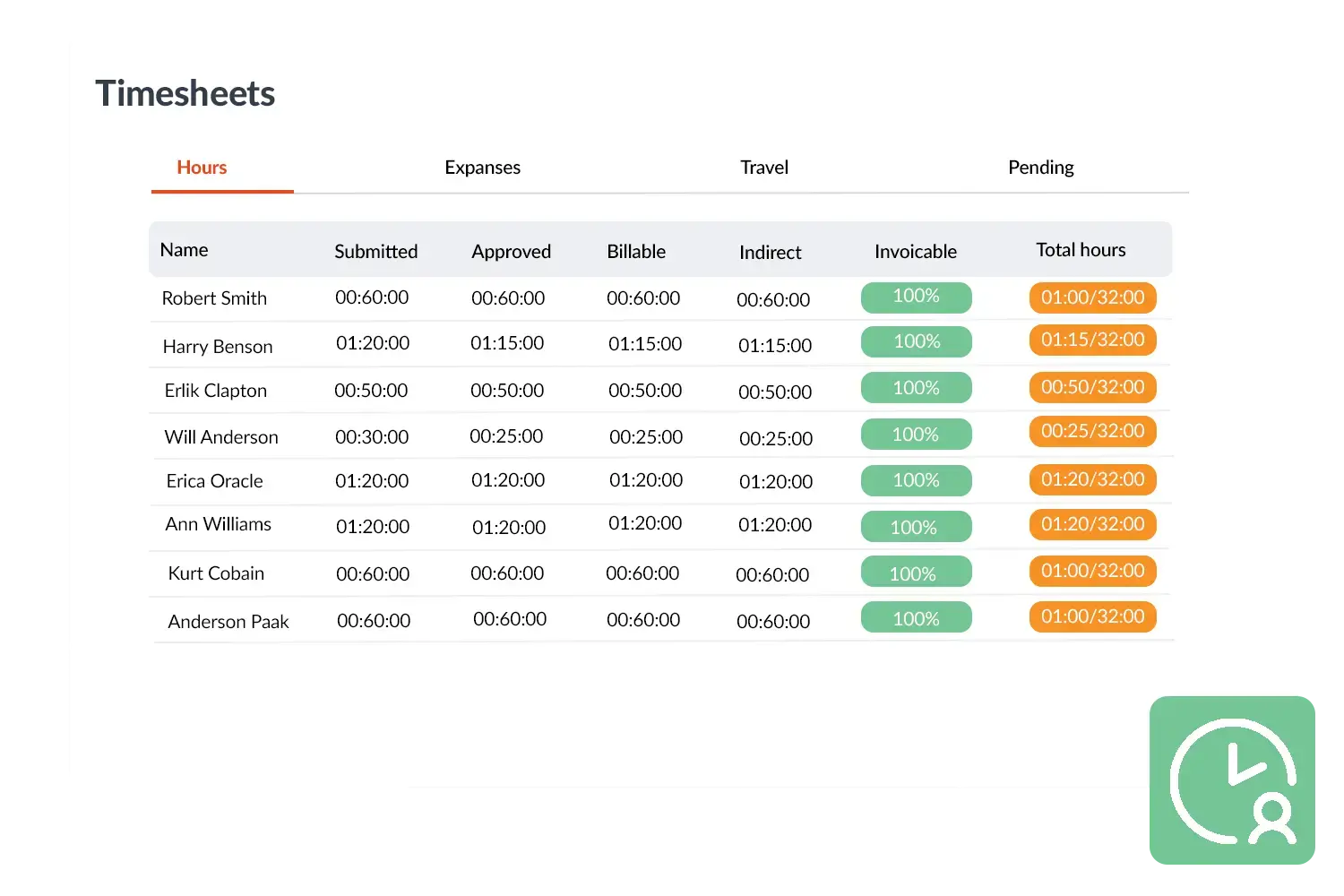1344x896 pixels.
Task: Select the Travel tab
Action: (764, 168)
